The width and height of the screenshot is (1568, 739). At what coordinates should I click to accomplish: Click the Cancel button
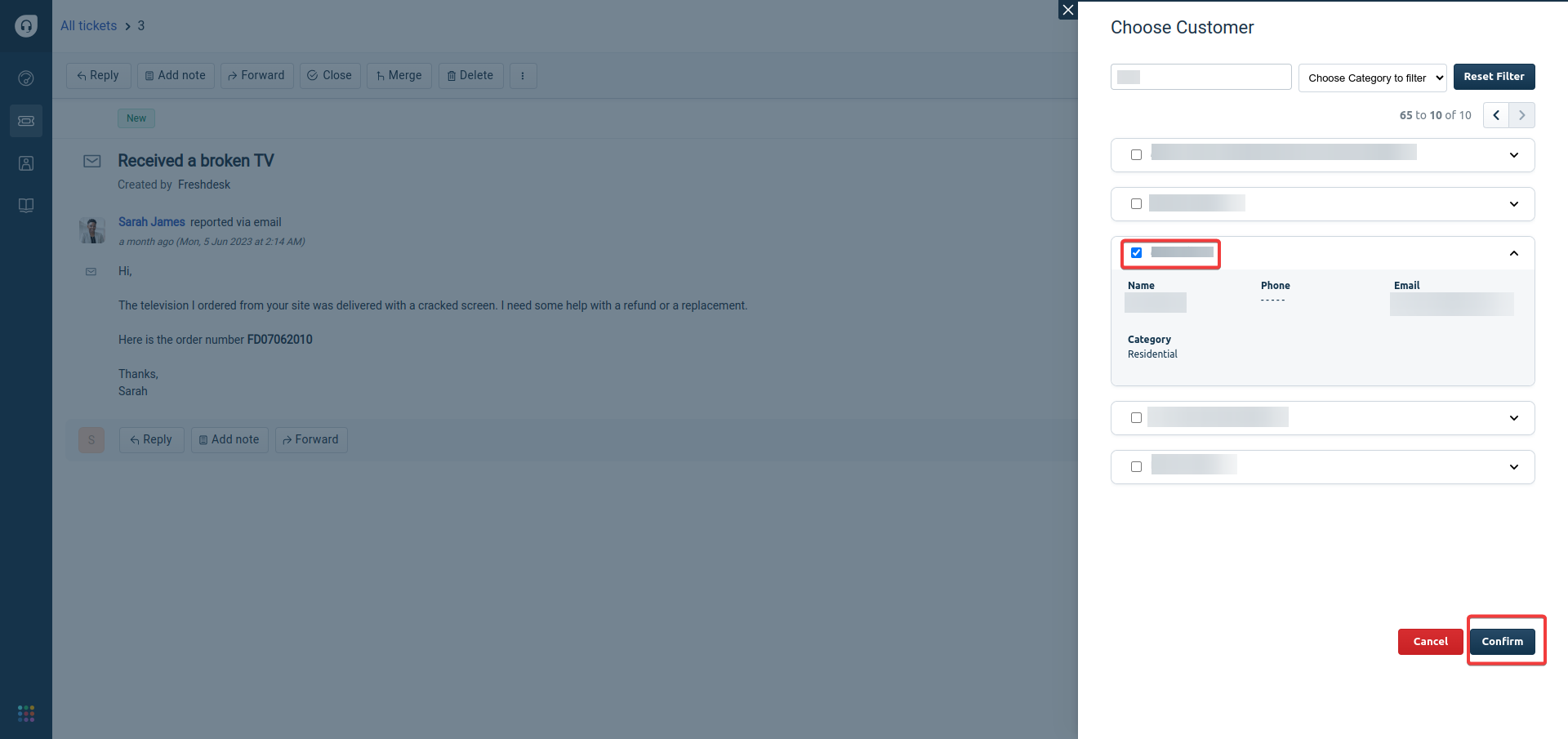(1431, 642)
